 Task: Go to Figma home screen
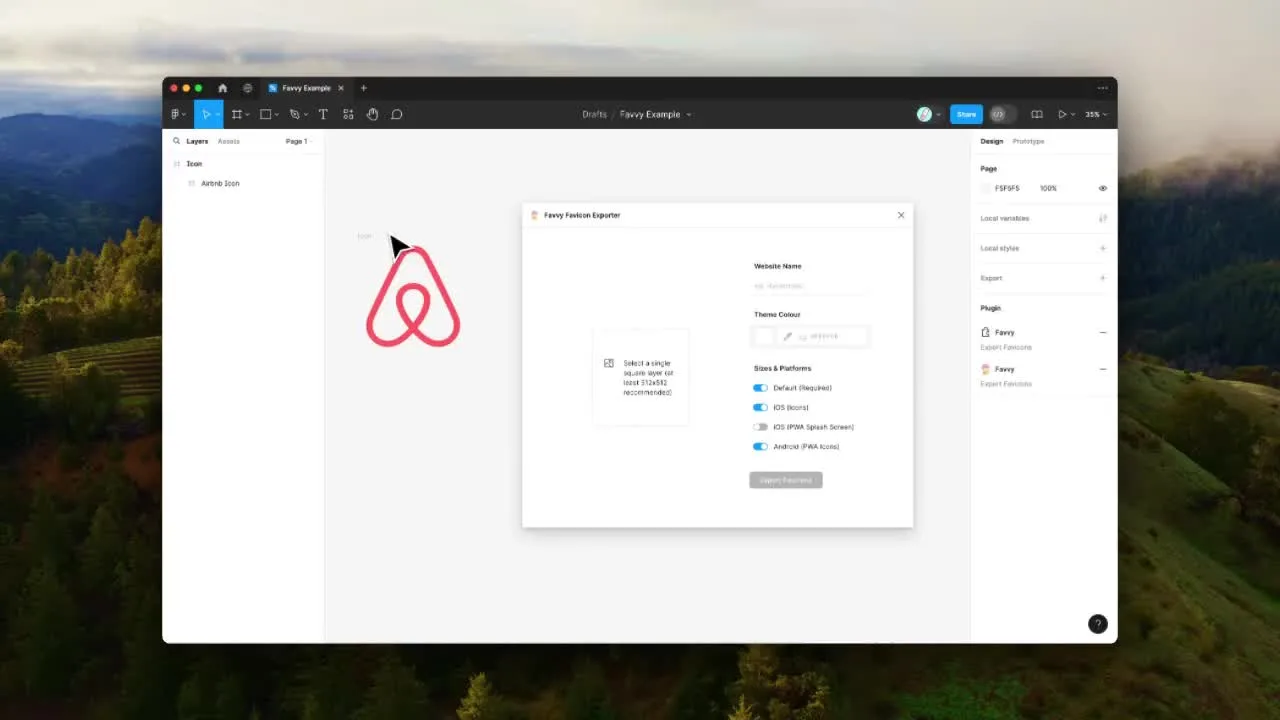[x=222, y=88]
